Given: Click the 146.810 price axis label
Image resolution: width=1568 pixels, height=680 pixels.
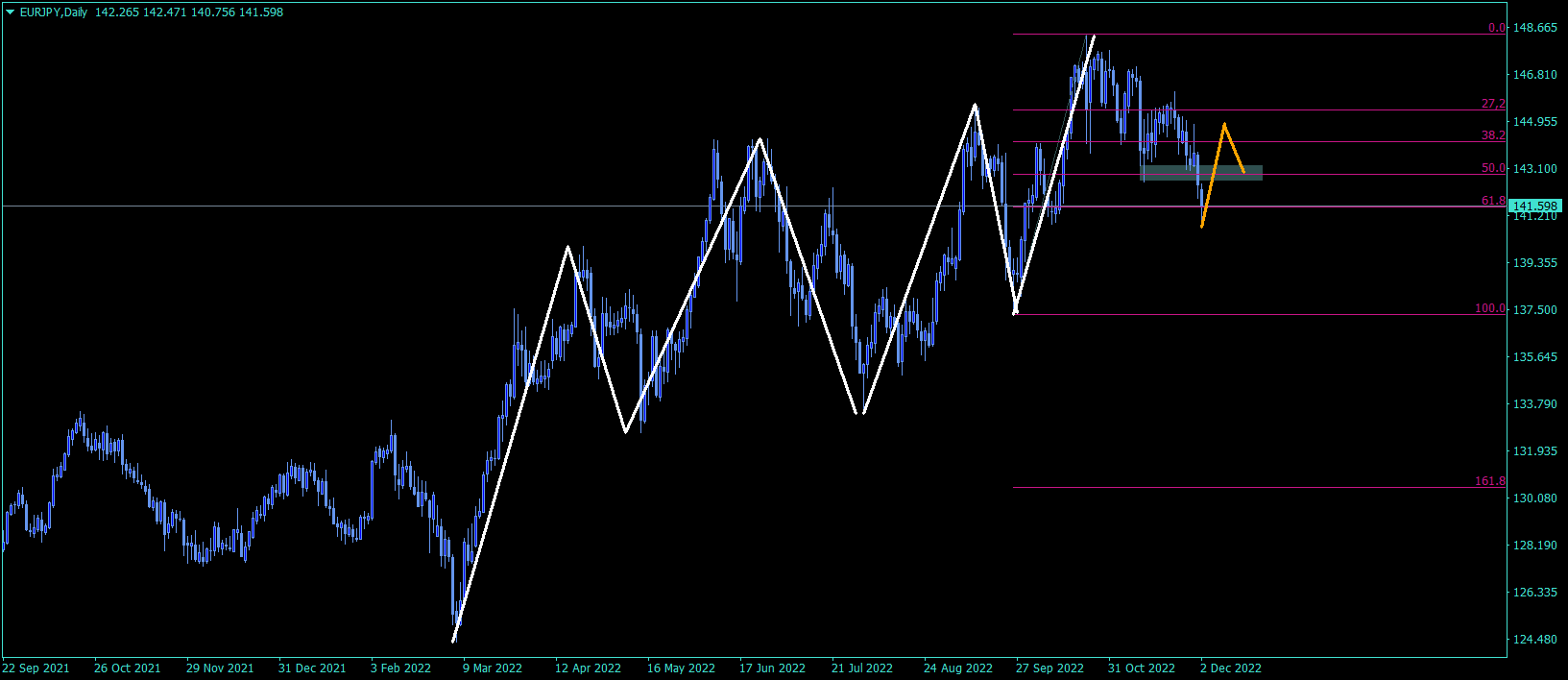Looking at the screenshot, I should 1535,75.
